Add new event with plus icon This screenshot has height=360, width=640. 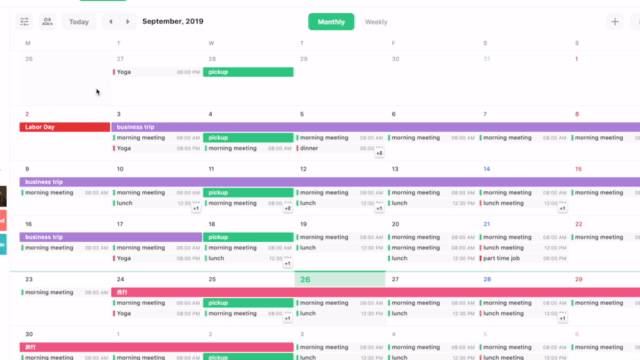click(615, 22)
